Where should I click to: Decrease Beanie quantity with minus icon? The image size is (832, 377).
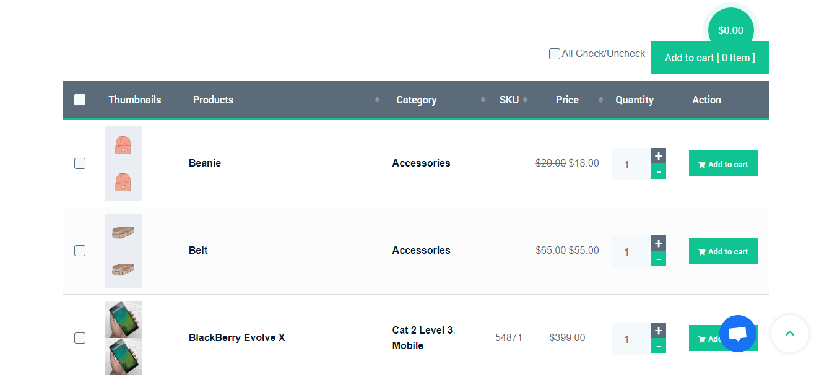[x=658, y=172]
